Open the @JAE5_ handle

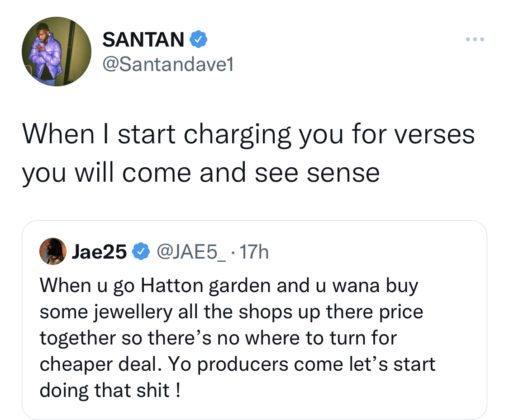[x=191, y=252]
